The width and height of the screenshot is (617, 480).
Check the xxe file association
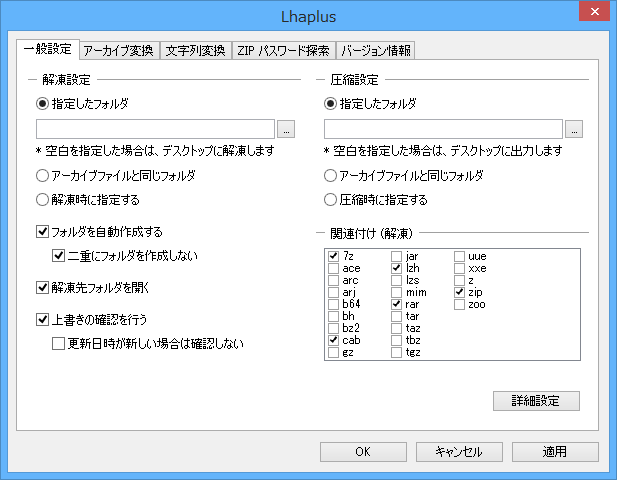[459, 268]
